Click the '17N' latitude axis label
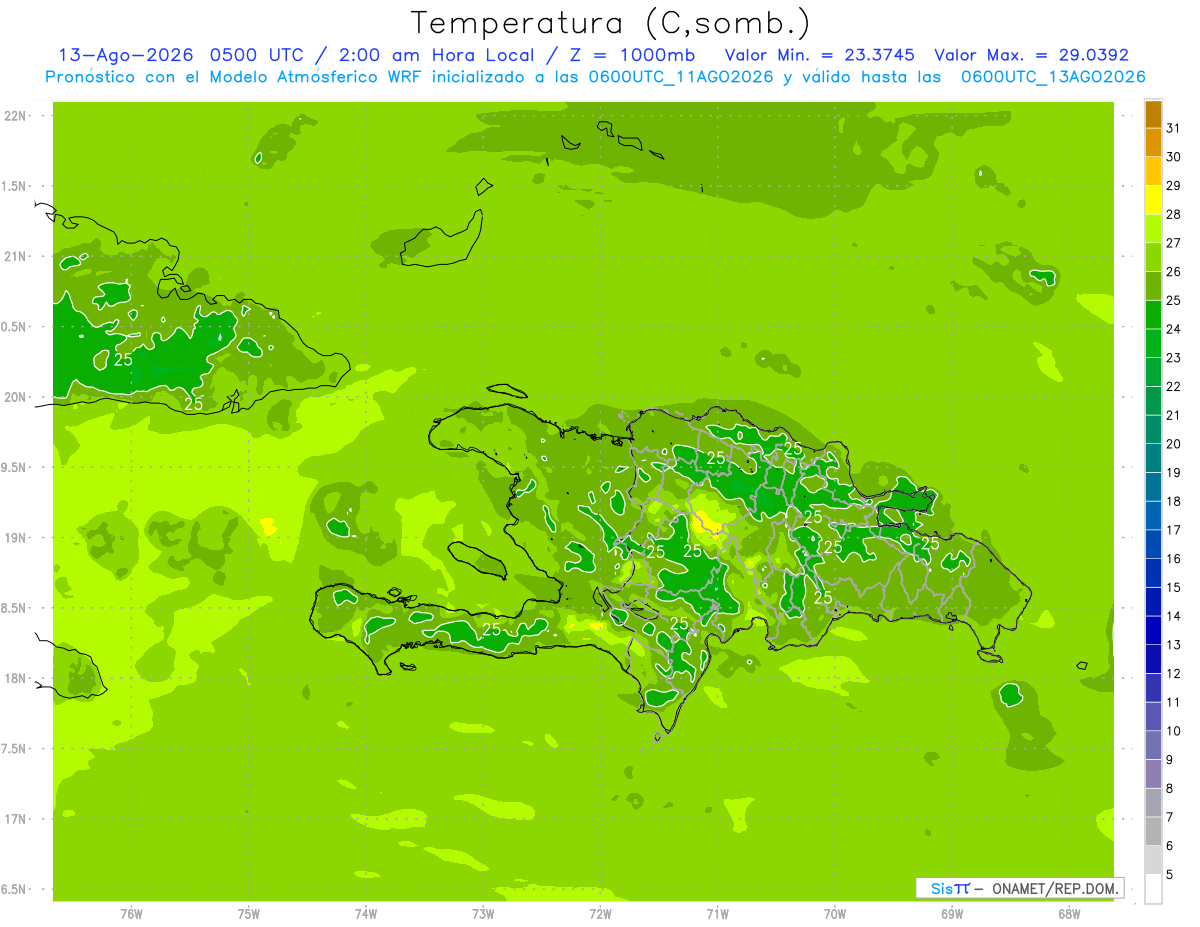 (x=15, y=819)
